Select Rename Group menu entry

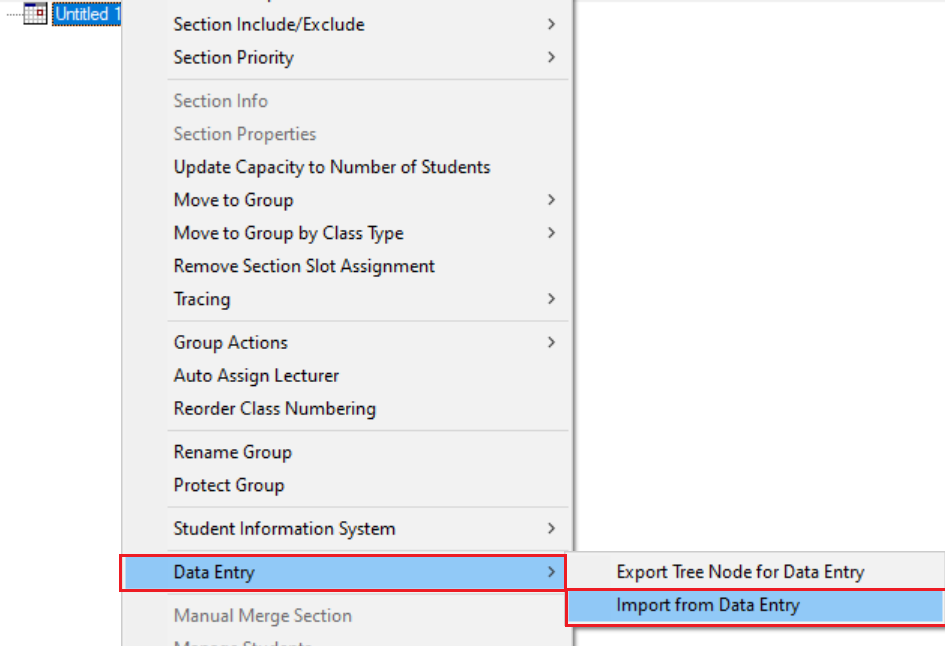(232, 452)
